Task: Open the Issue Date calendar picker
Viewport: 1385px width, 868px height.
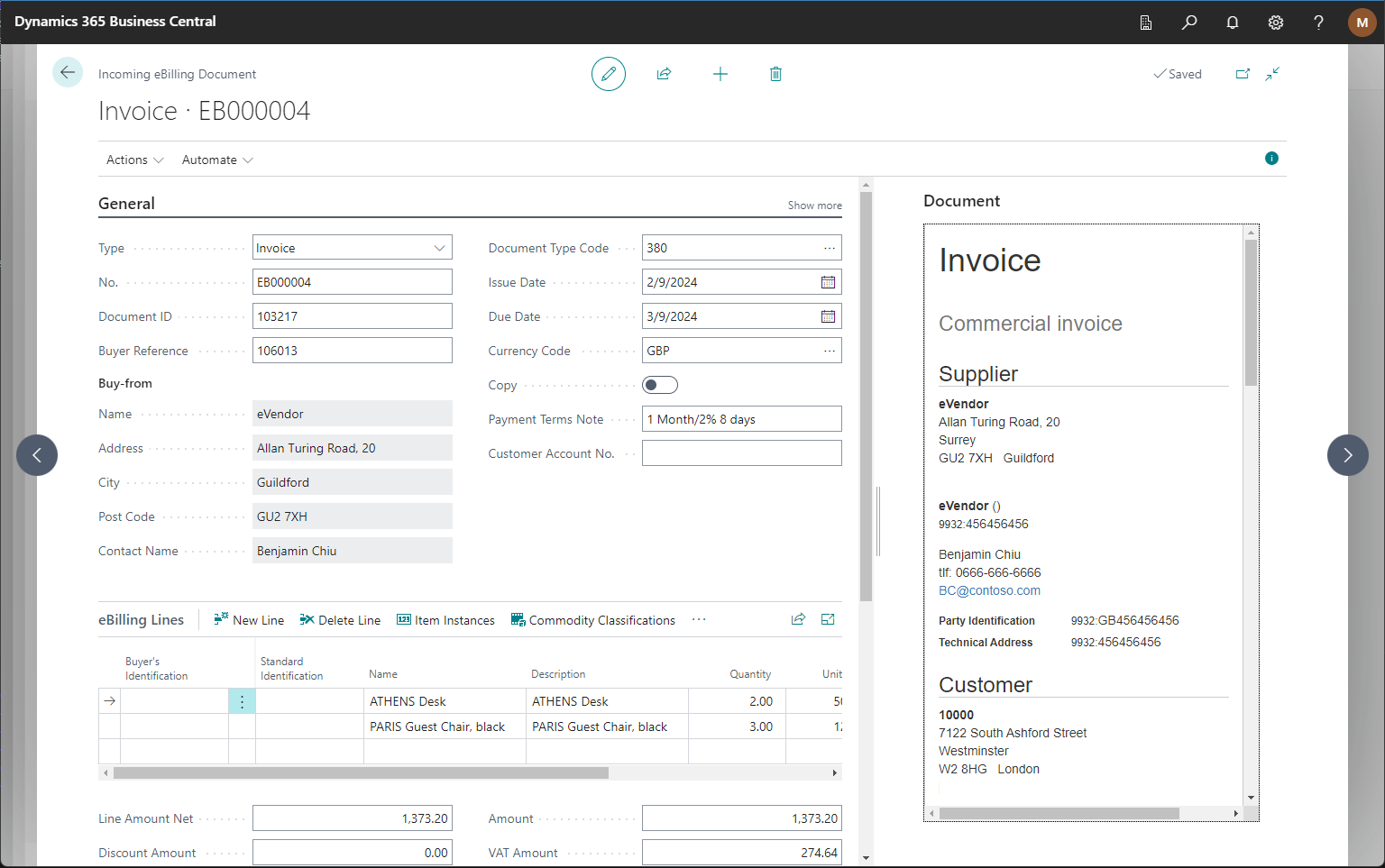Action: point(828,282)
